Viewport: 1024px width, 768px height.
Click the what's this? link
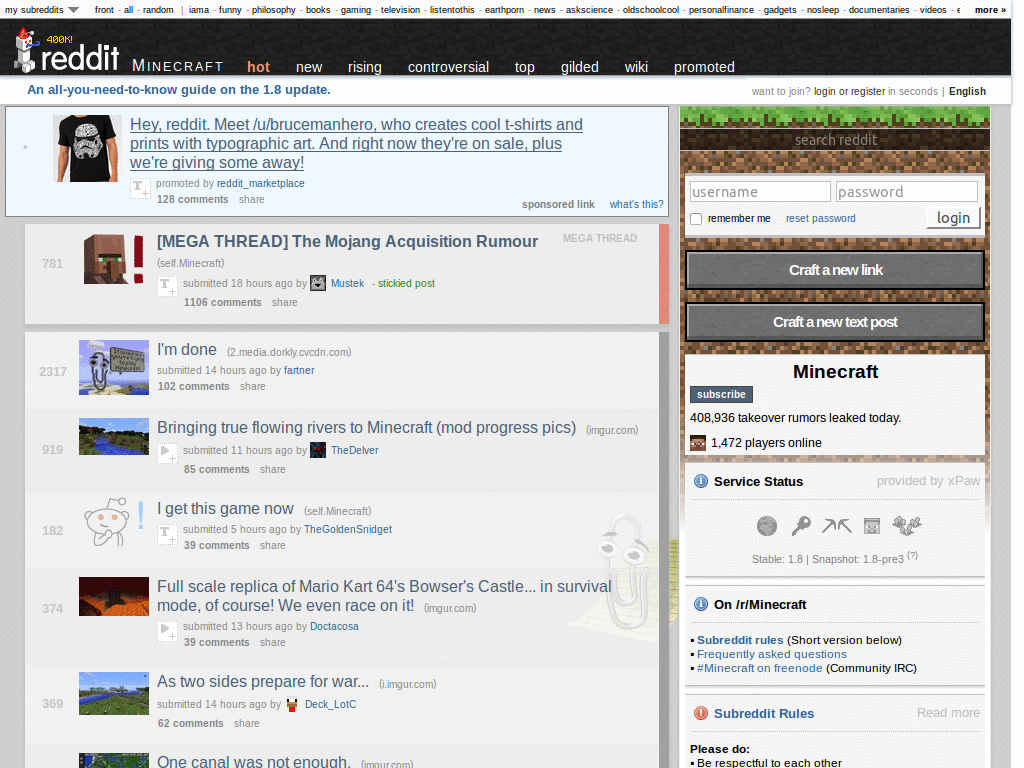[x=636, y=204]
